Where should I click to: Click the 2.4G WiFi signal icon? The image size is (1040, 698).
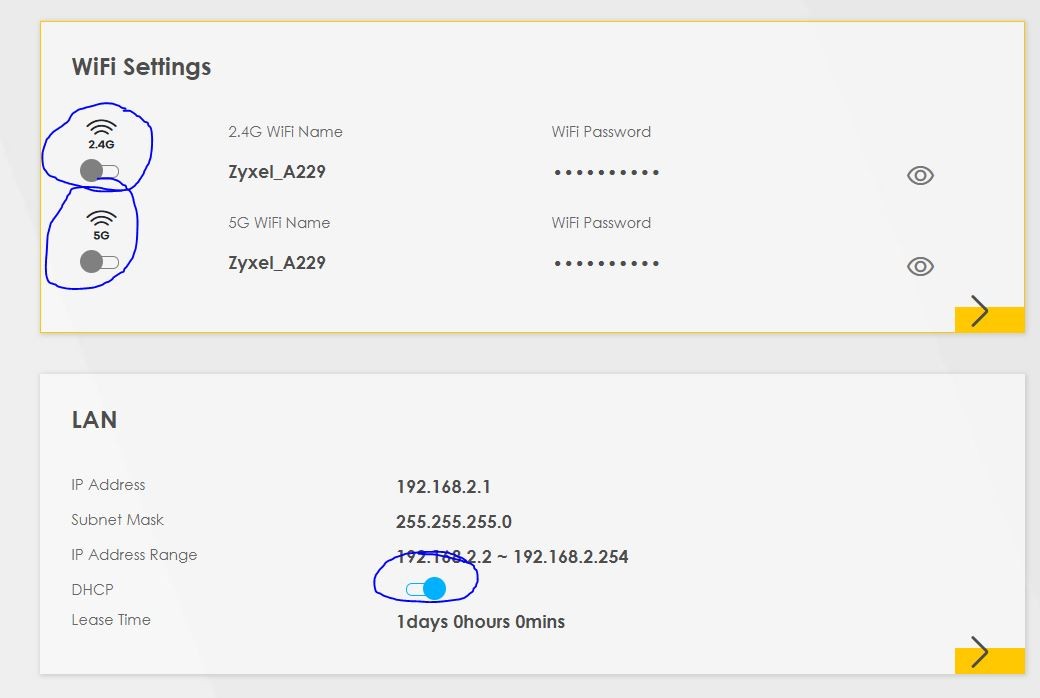[101, 129]
